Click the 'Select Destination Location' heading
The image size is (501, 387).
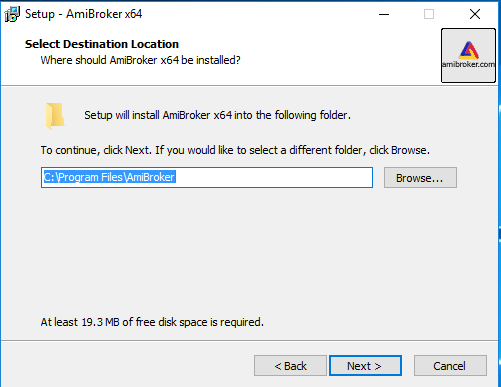click(x=102, y=44)
